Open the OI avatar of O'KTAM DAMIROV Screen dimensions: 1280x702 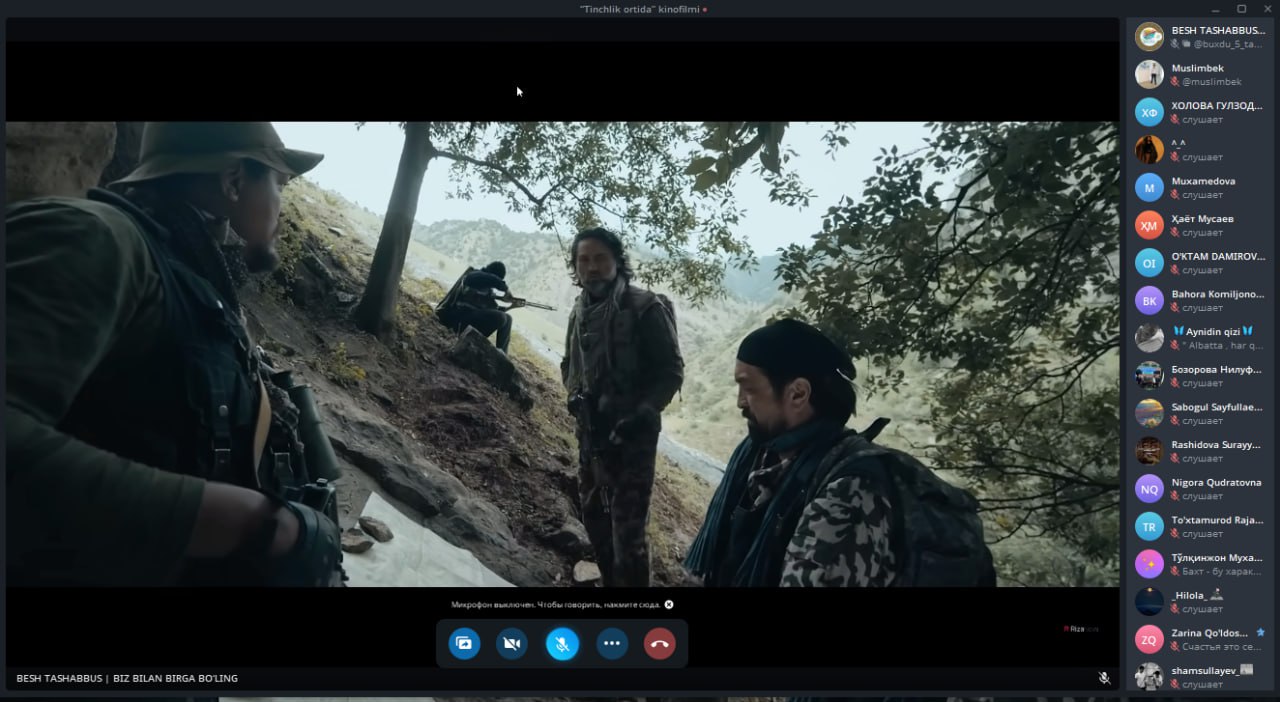tap(1149, 263)
